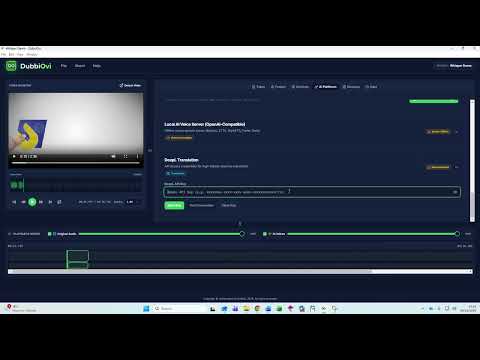Click the video player's progress bar

pos(76,163)
